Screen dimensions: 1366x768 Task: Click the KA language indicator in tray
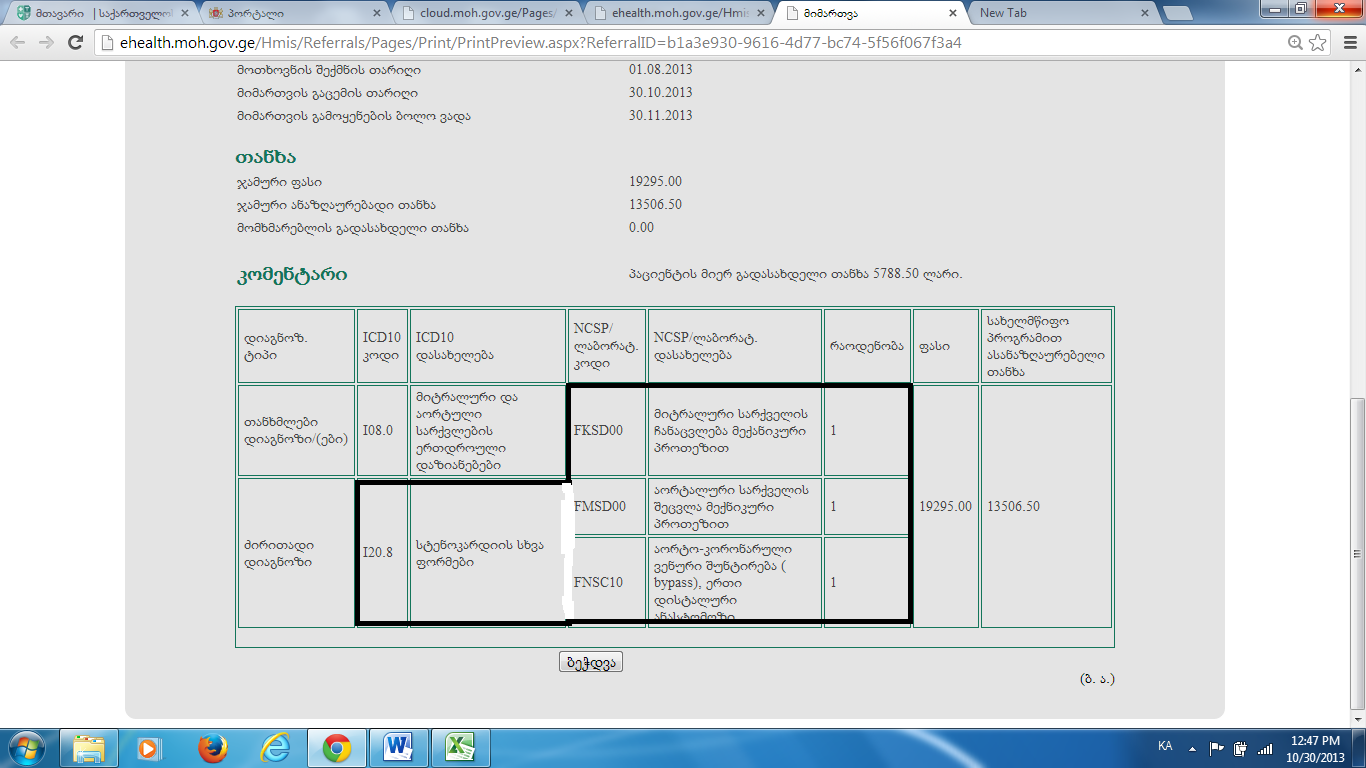pyautogui.click(x=1164, y=747)
